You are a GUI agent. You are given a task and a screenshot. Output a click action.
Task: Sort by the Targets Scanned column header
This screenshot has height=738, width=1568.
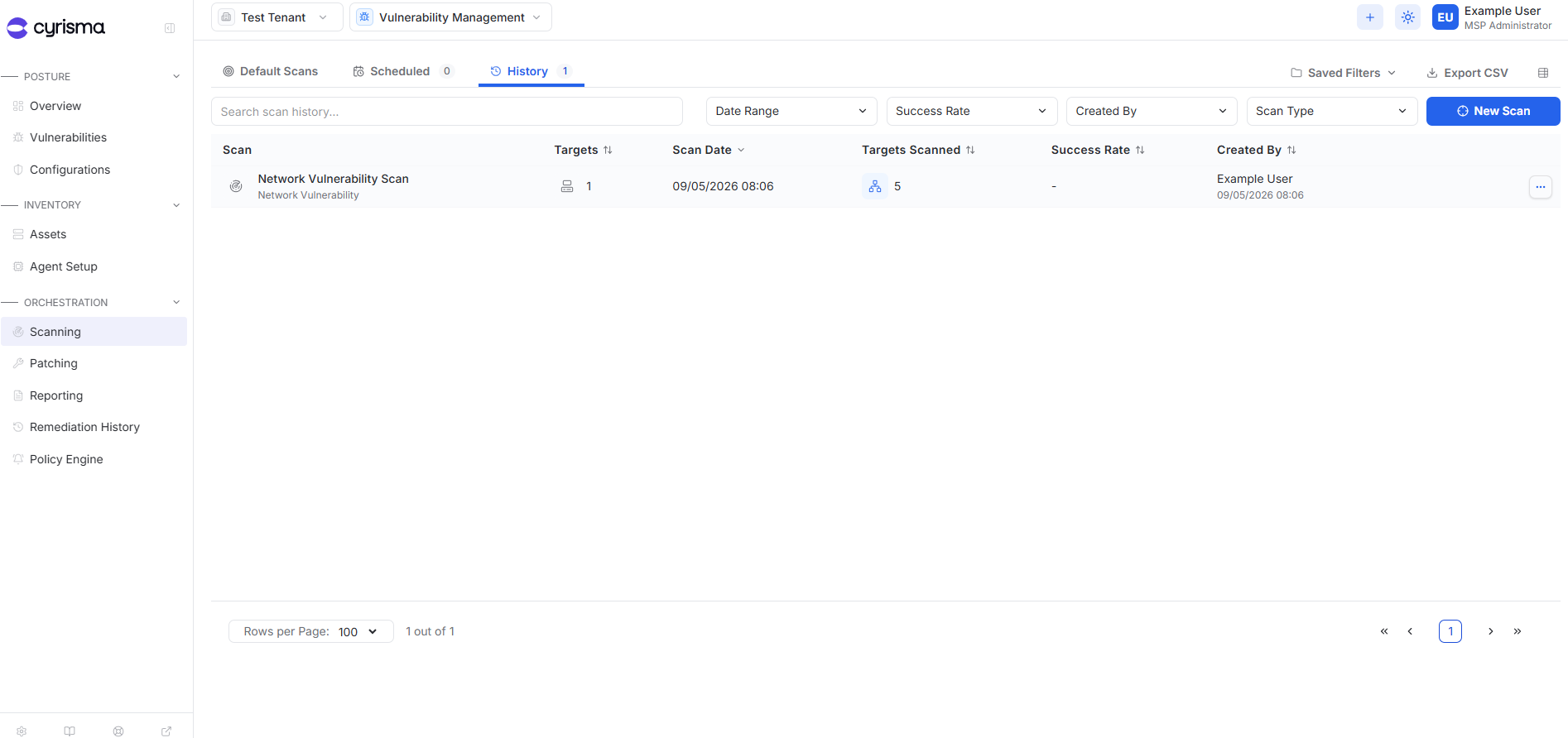(x=918, y=150)
